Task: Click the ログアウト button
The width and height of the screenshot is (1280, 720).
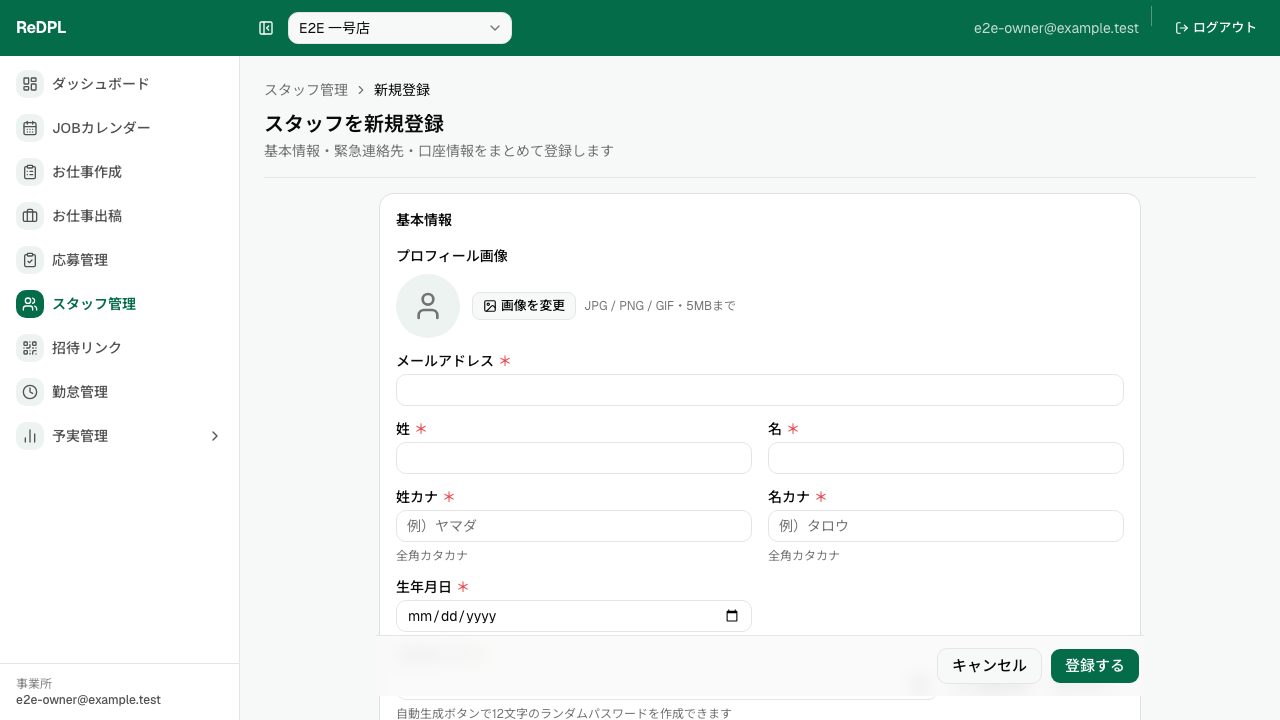Action: 1216,28
